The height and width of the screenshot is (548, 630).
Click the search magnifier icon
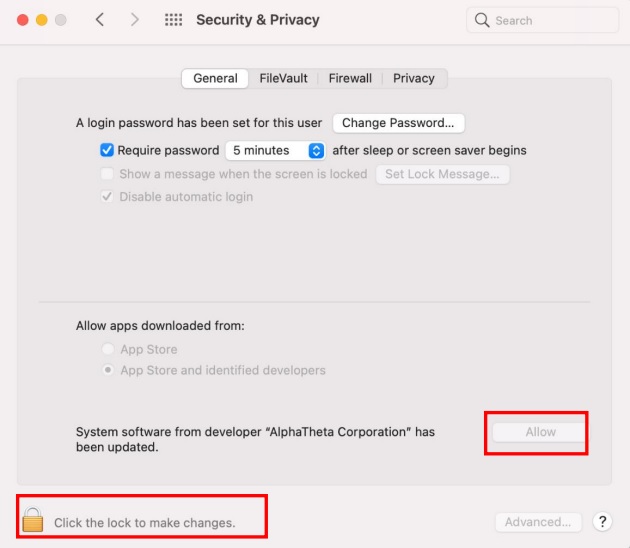(482, 21)
